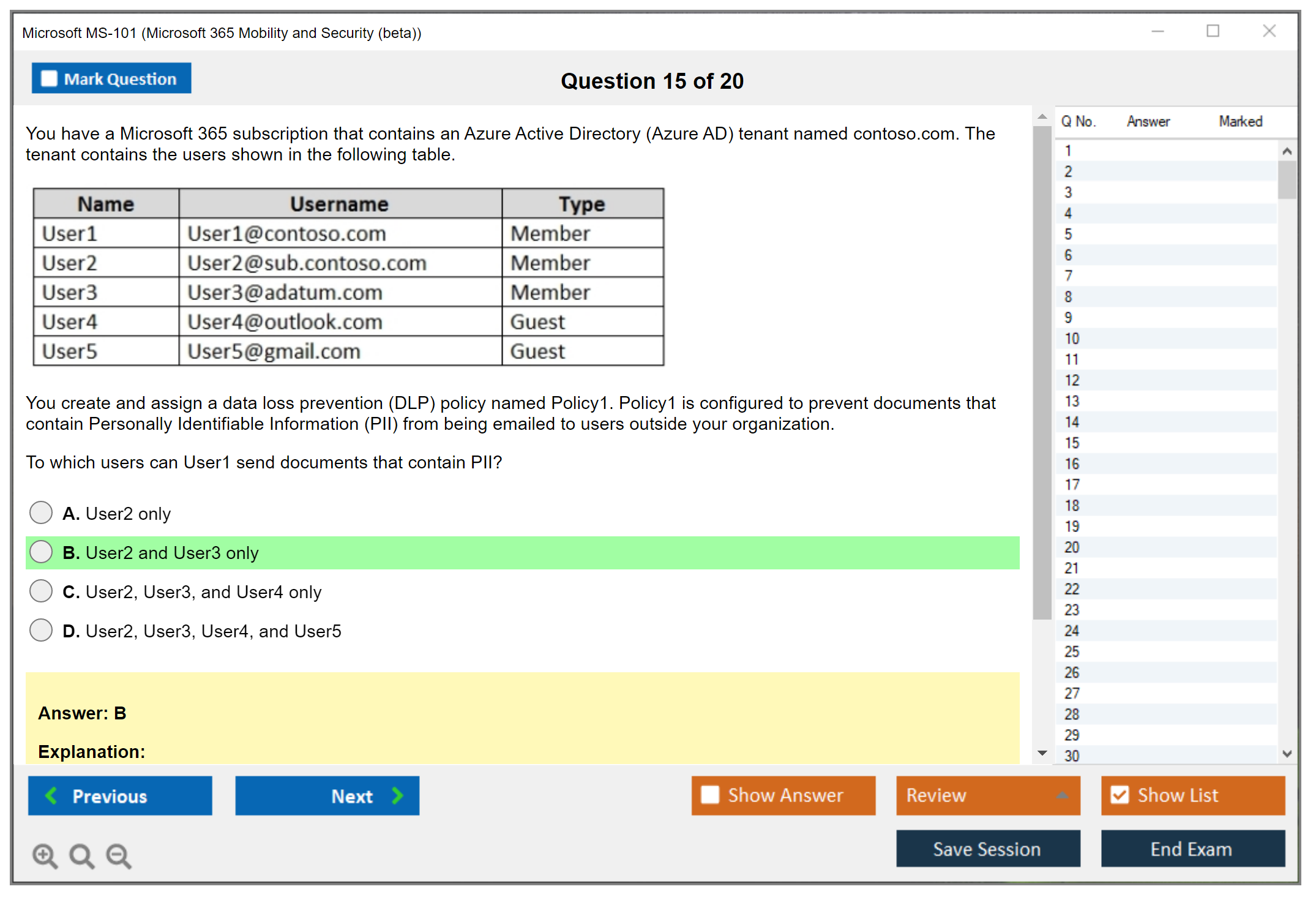
Task: Uncheck the Show List checkbox
Action: tap(1120, 795)
